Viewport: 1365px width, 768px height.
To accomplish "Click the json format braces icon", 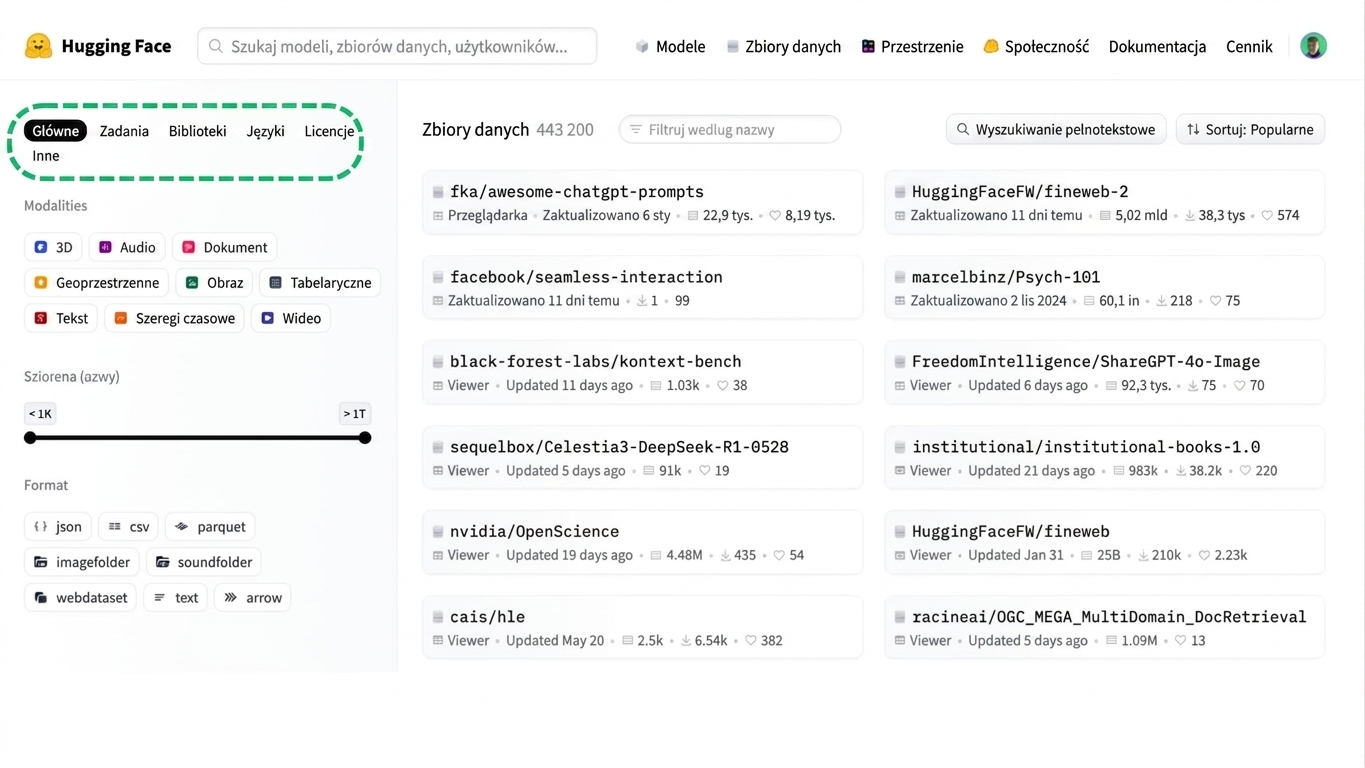I will pos(40,526).
